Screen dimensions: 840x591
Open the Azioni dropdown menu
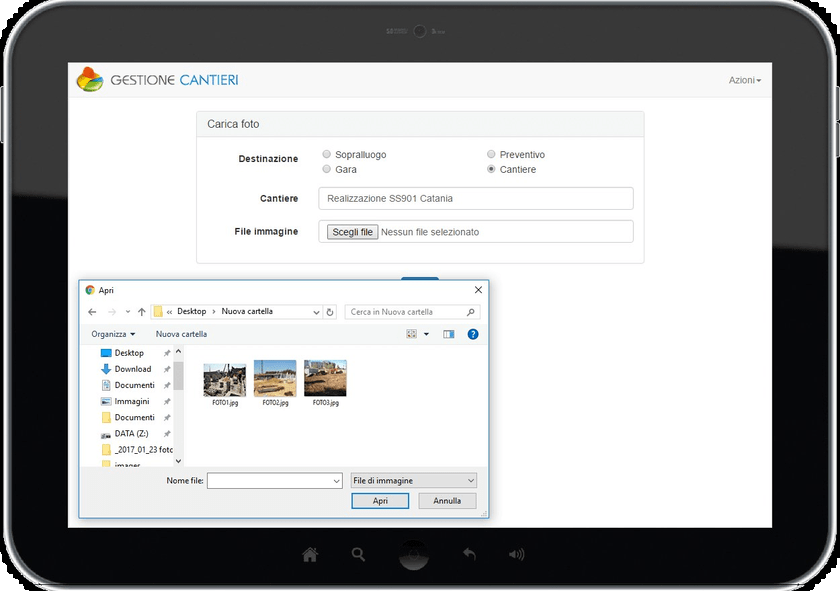(744, 80)
